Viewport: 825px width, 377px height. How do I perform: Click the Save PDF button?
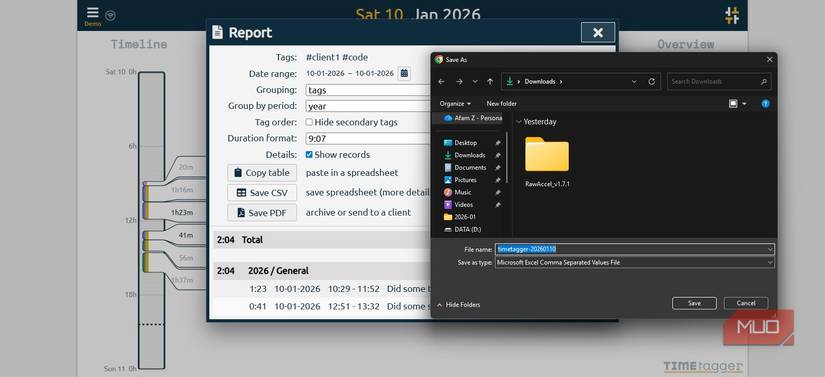262,212
